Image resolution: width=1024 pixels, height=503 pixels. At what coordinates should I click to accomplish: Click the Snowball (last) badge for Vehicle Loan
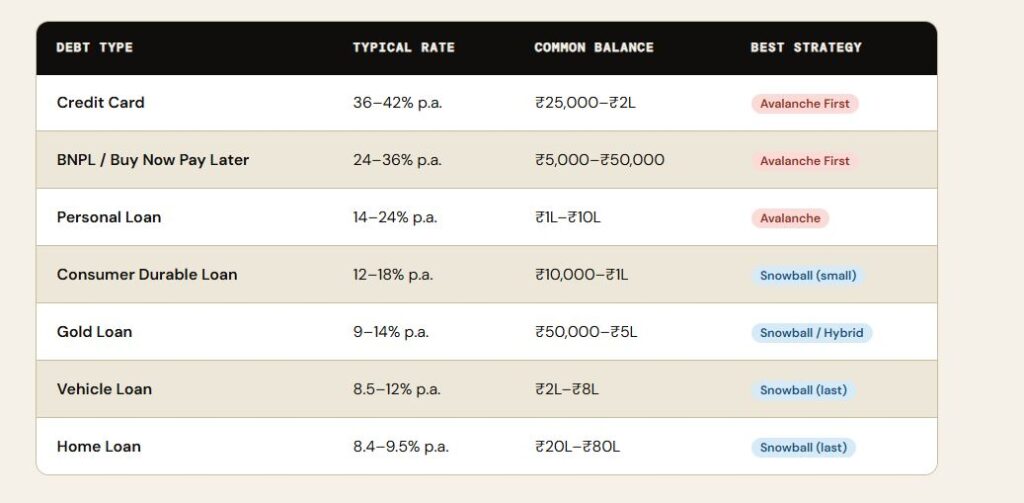(803, 390)
